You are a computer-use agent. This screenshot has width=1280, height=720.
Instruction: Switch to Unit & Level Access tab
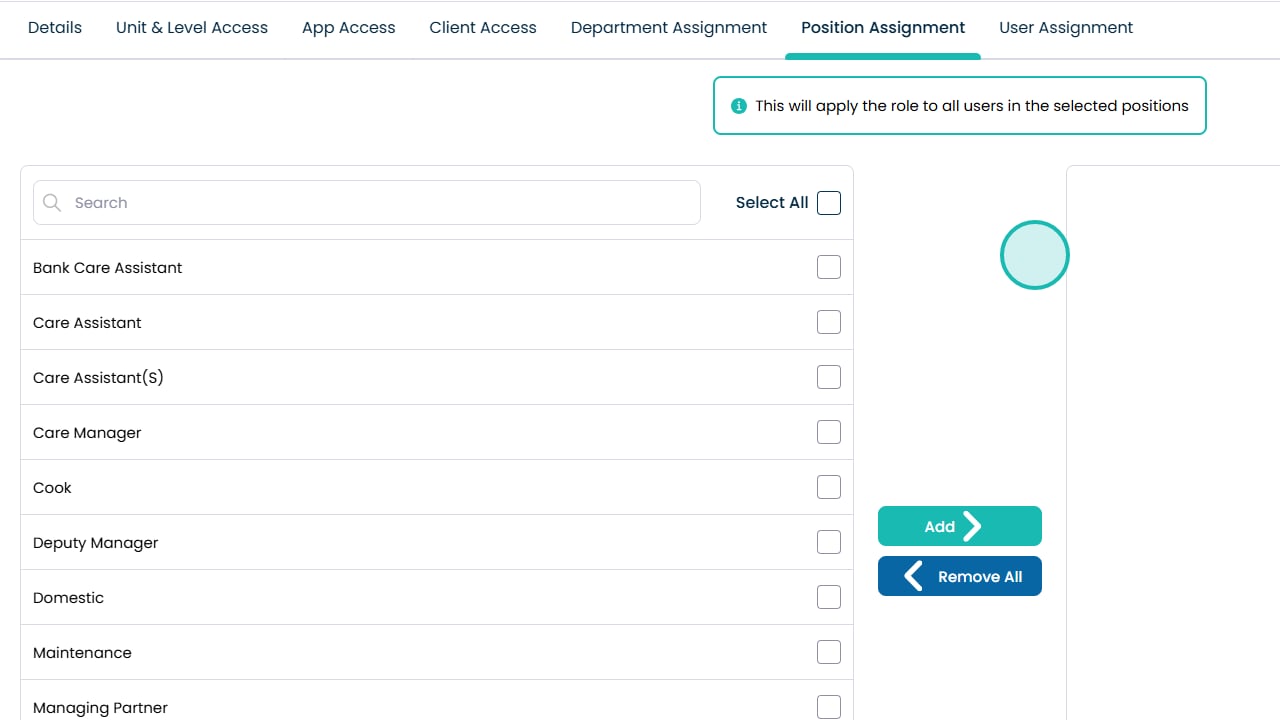coord(192,28)
